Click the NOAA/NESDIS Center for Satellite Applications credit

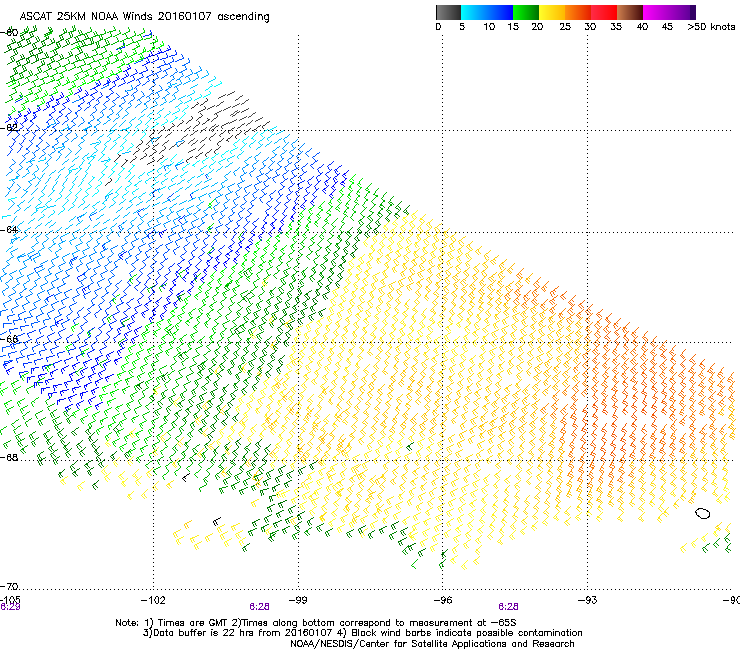[432, 644]
